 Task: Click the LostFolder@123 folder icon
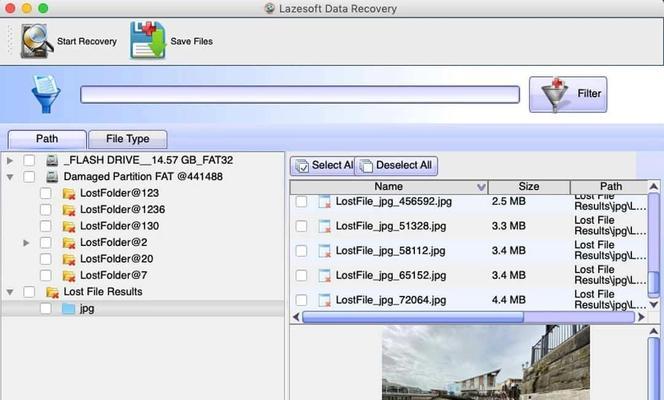(x=69, y=193)
